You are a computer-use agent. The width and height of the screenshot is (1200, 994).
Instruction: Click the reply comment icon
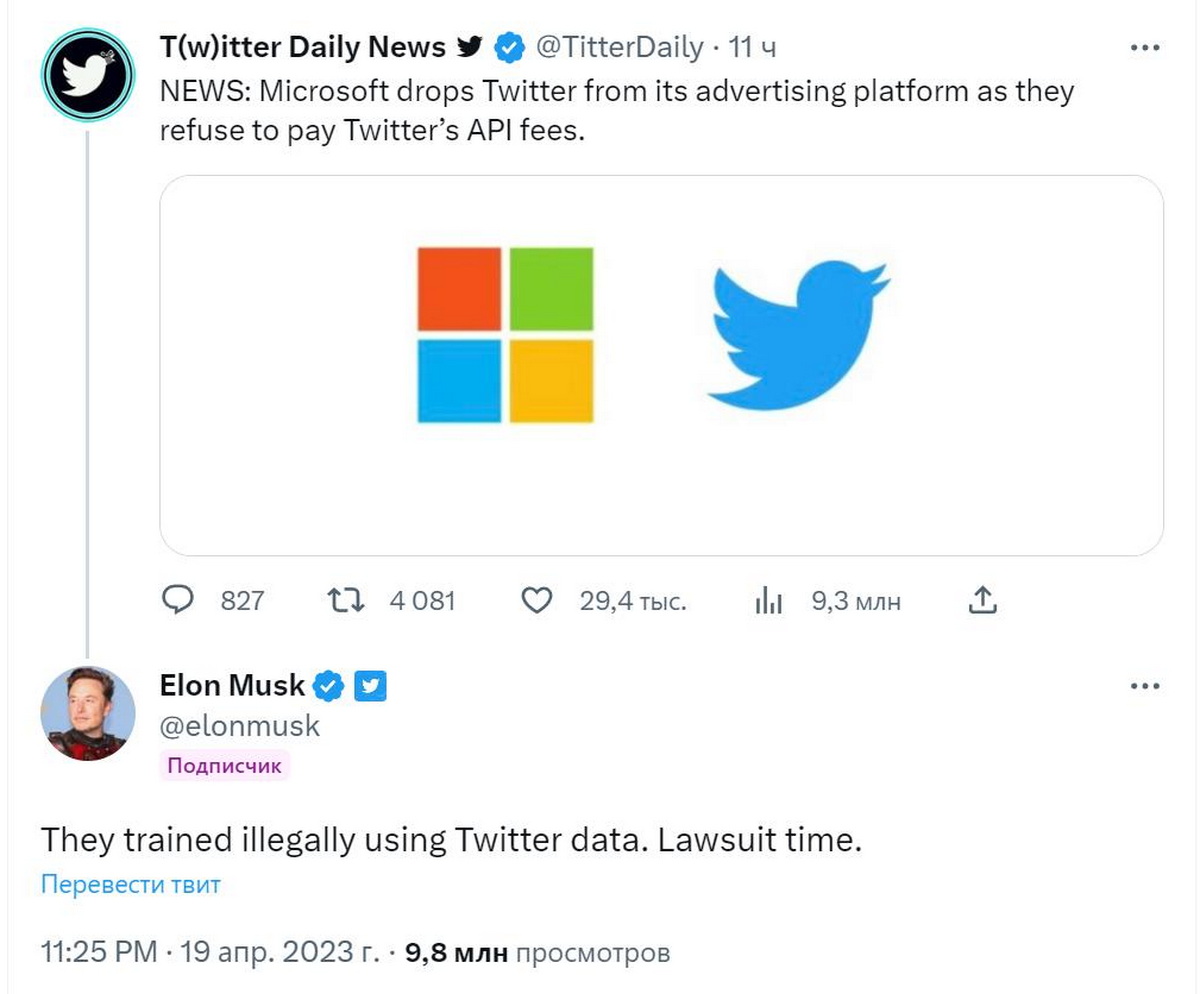(177, 600)
